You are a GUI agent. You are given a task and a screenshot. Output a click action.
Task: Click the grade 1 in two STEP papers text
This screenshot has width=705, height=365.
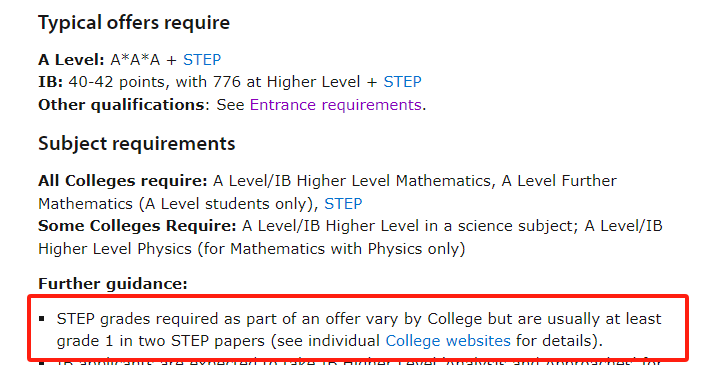point(161,341)
